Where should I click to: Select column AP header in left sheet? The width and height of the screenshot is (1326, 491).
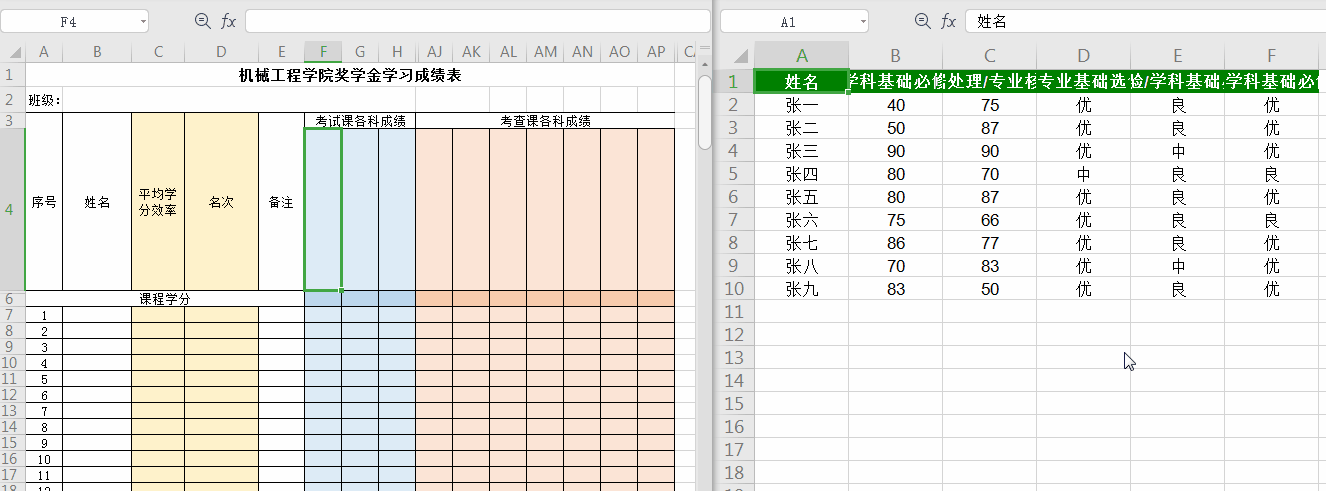pos(656,52)
